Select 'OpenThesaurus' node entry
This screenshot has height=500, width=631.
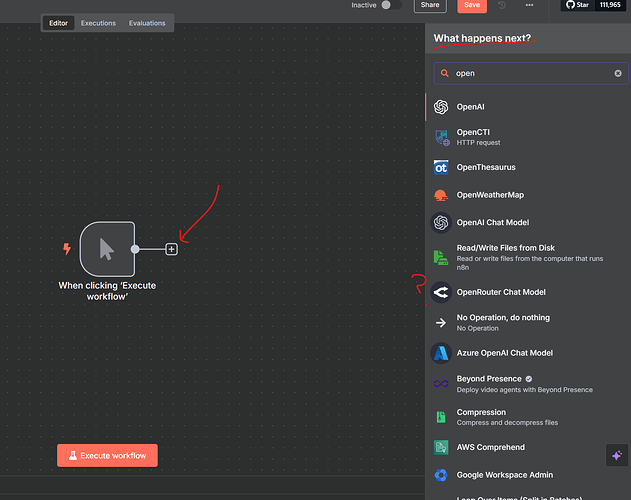pyautogui.click(x=528, y=167)
